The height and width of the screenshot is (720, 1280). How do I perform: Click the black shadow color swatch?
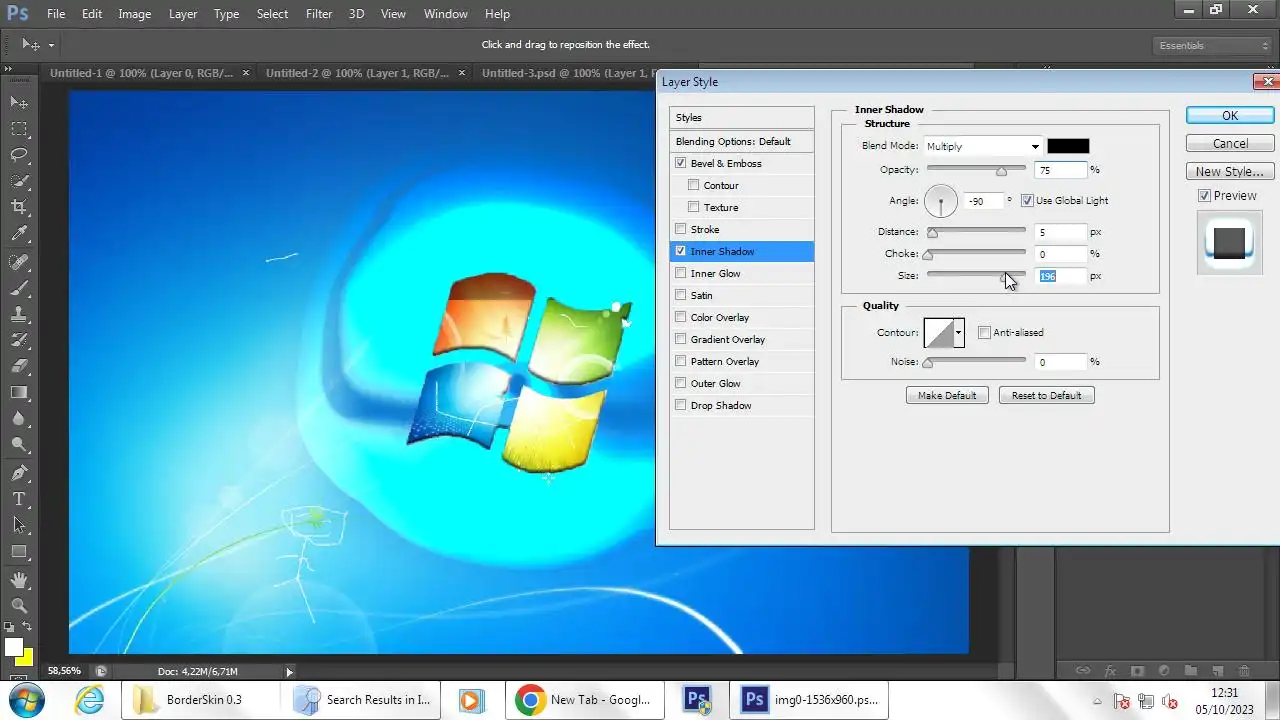[1068, 146]
